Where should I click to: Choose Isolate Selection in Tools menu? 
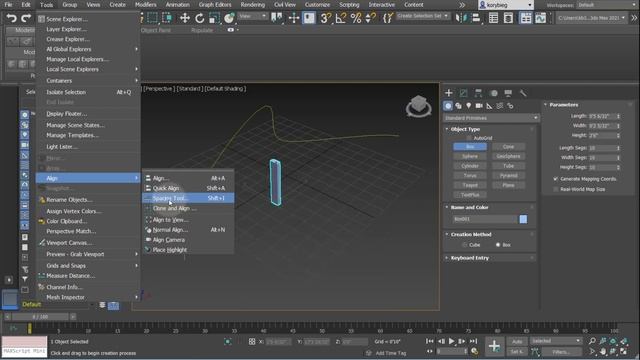[88, 92]
